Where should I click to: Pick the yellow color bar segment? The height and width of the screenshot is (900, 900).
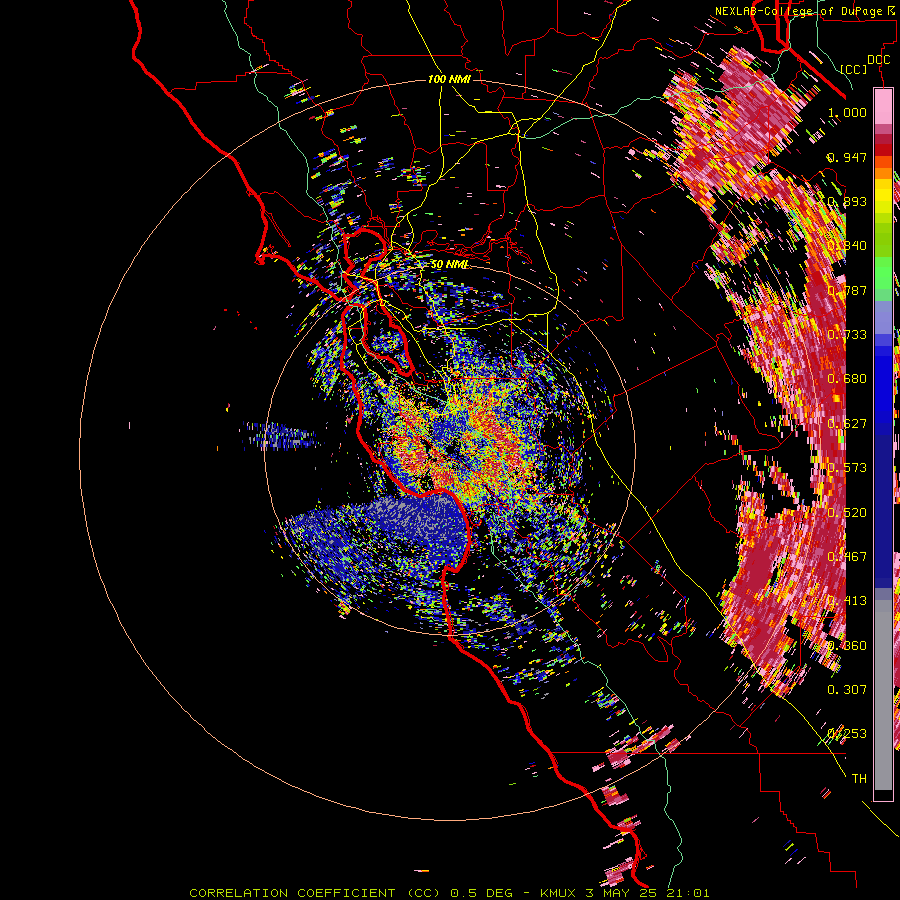(x=883, y=196)
